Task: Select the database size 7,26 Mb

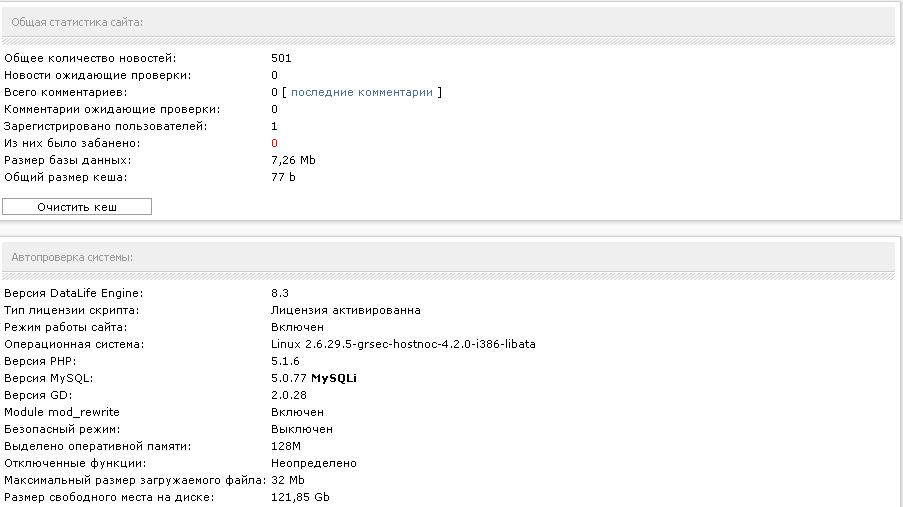Action: tap(293, 160)
